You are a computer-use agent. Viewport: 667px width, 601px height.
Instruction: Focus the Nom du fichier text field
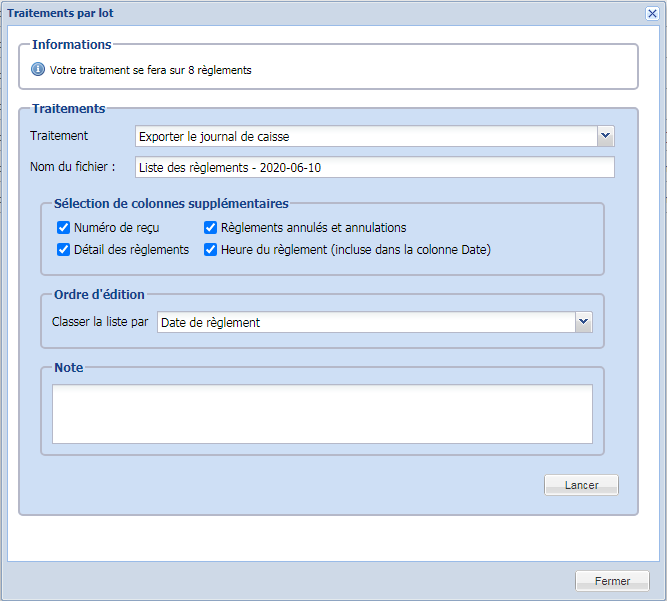click(x=374, y=167)
